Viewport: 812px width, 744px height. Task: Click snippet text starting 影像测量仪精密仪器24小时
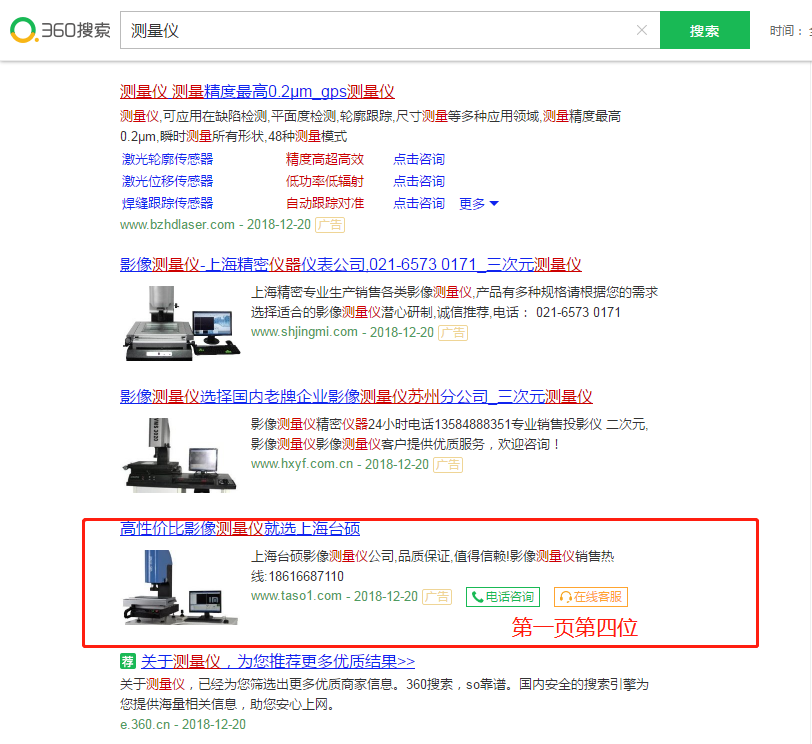pyautogui.click(x=450, y=434)
